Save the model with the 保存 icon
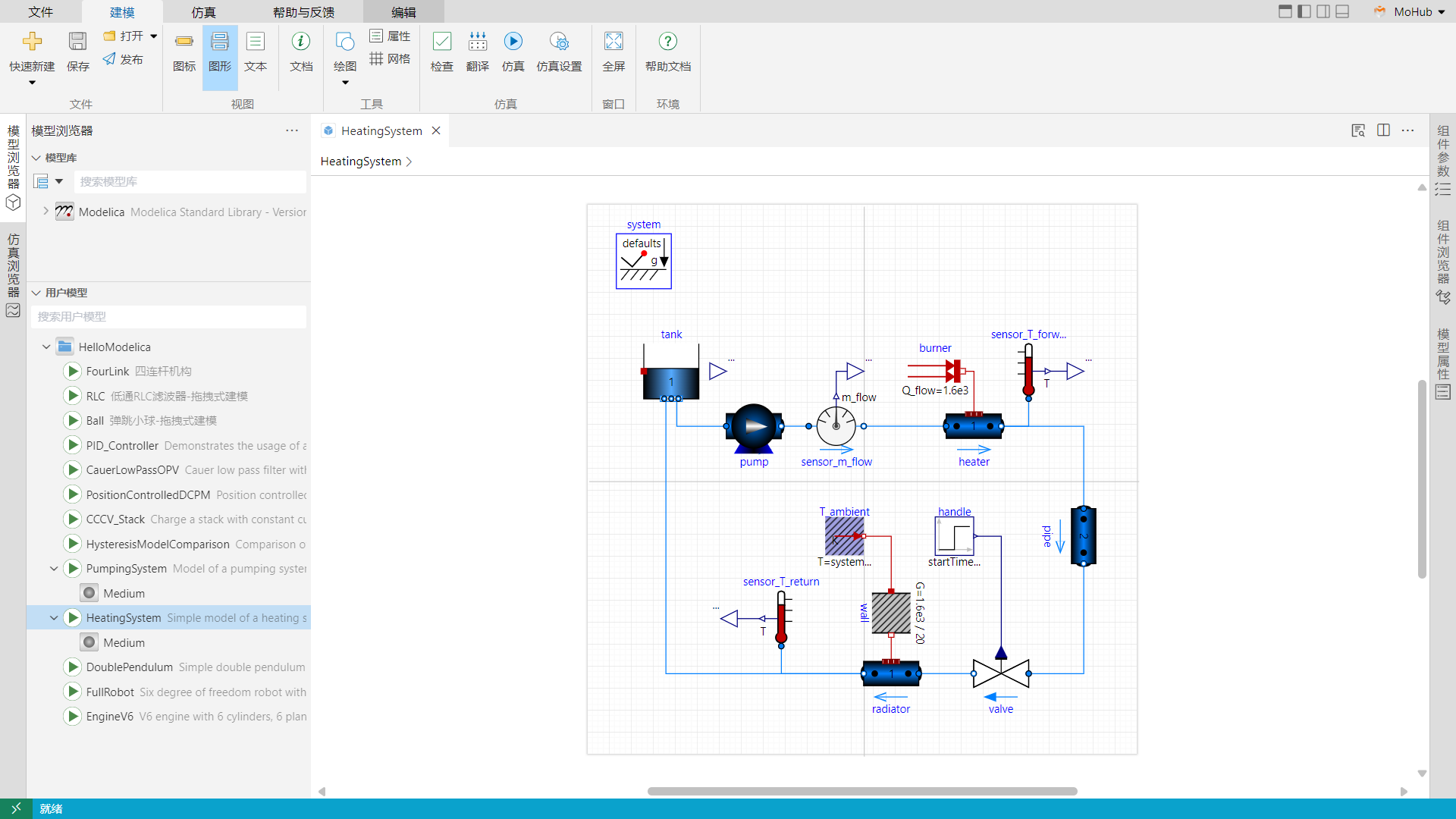Image resolution: width=1456 pixels, height=819 pixels. pyautogui.click(x=77, y=42)
